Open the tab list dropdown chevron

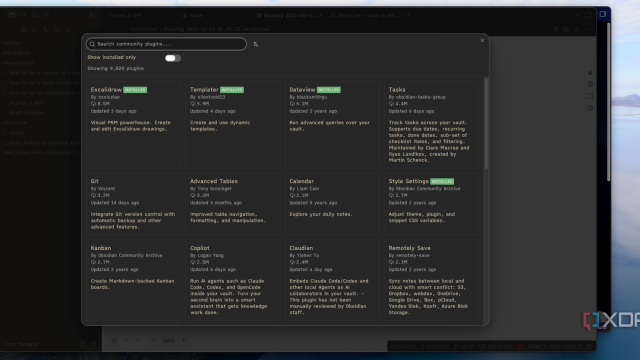click(x=577, y=15)
